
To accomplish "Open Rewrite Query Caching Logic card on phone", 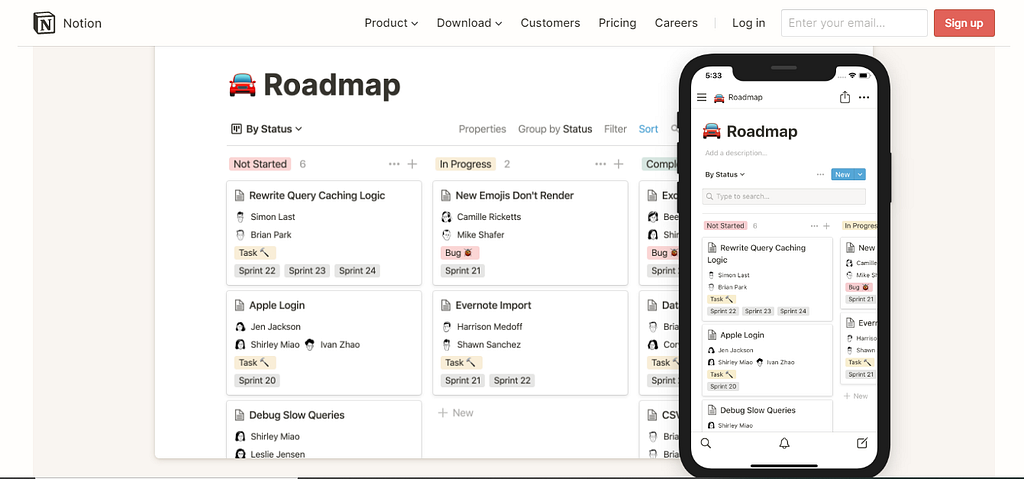I will coord(767,279).
